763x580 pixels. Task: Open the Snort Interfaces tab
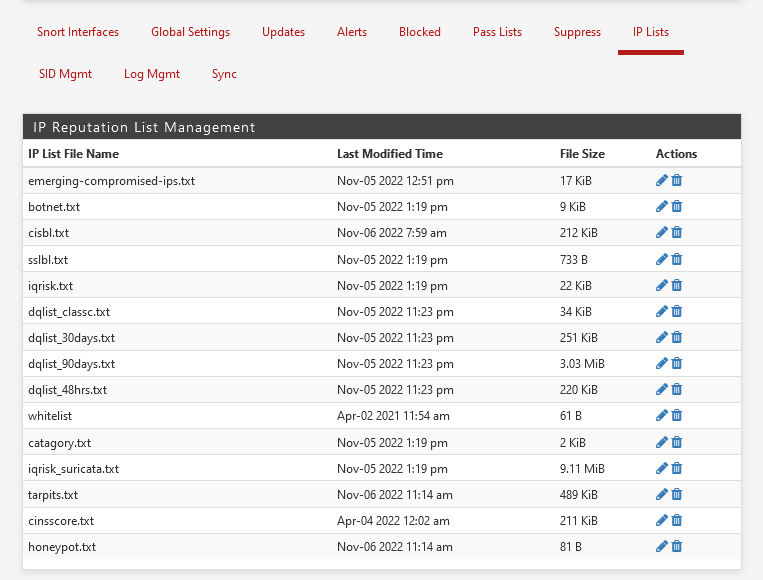(x=78, y=32)
